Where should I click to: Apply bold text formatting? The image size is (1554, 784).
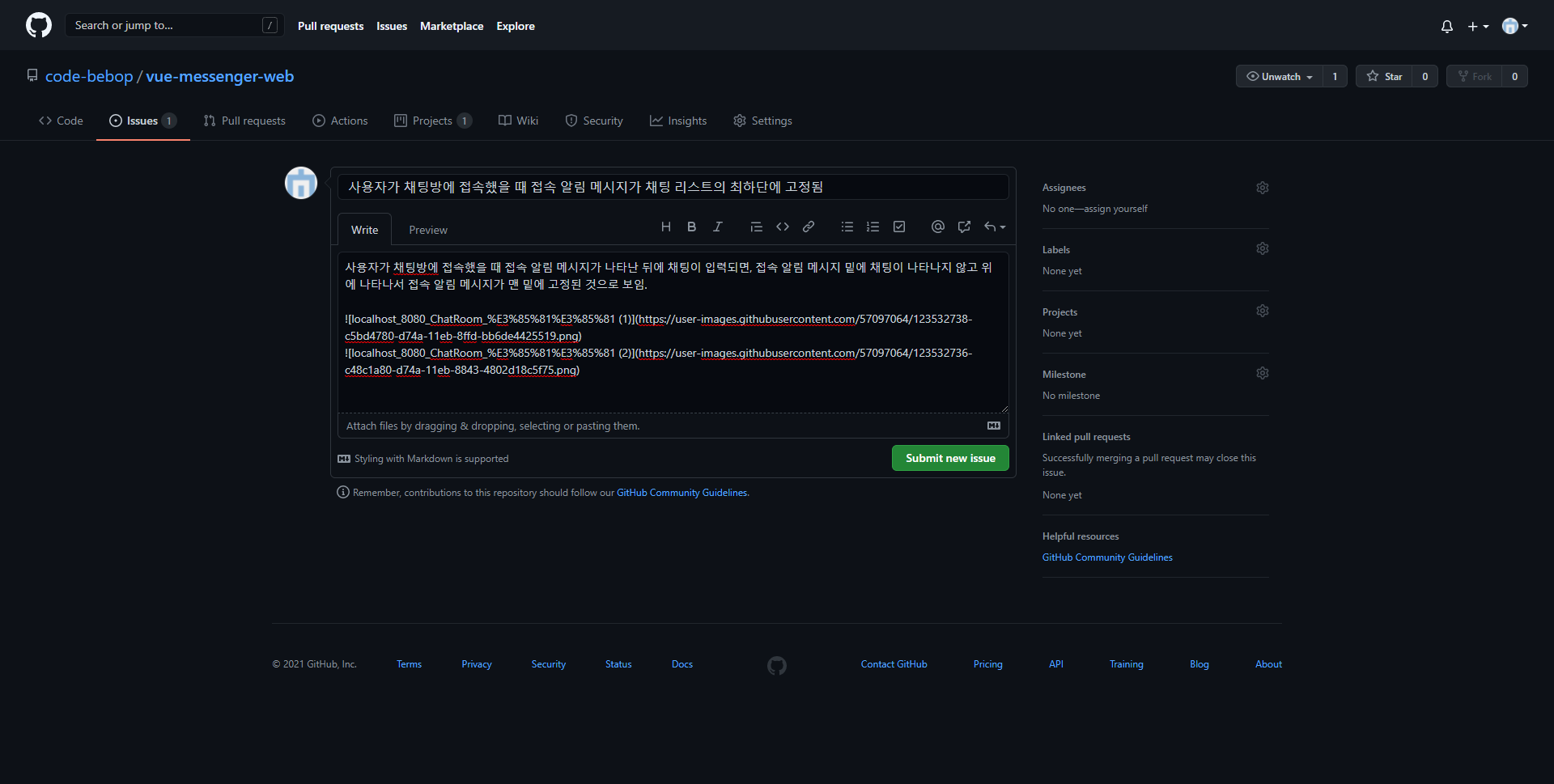(x=692, y=227)
